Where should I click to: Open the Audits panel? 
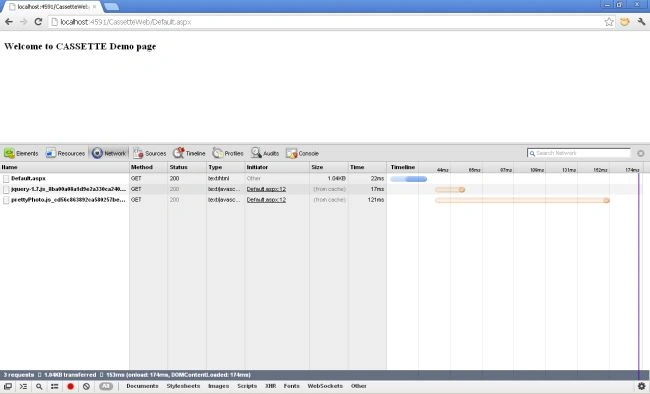(x=265, y=153)
